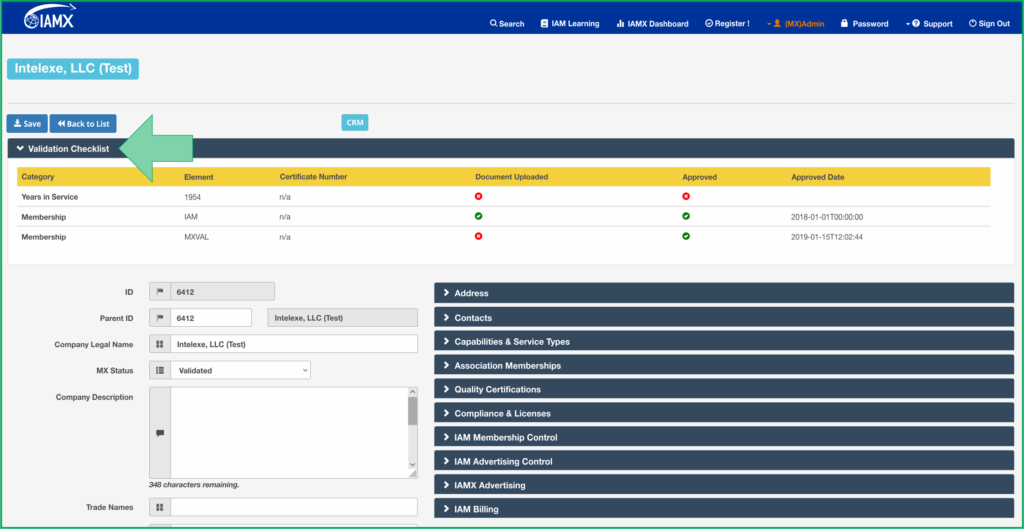
Task: Click red document-uploaded icon for MXVAL row
Action: click(x=479, y=236)
